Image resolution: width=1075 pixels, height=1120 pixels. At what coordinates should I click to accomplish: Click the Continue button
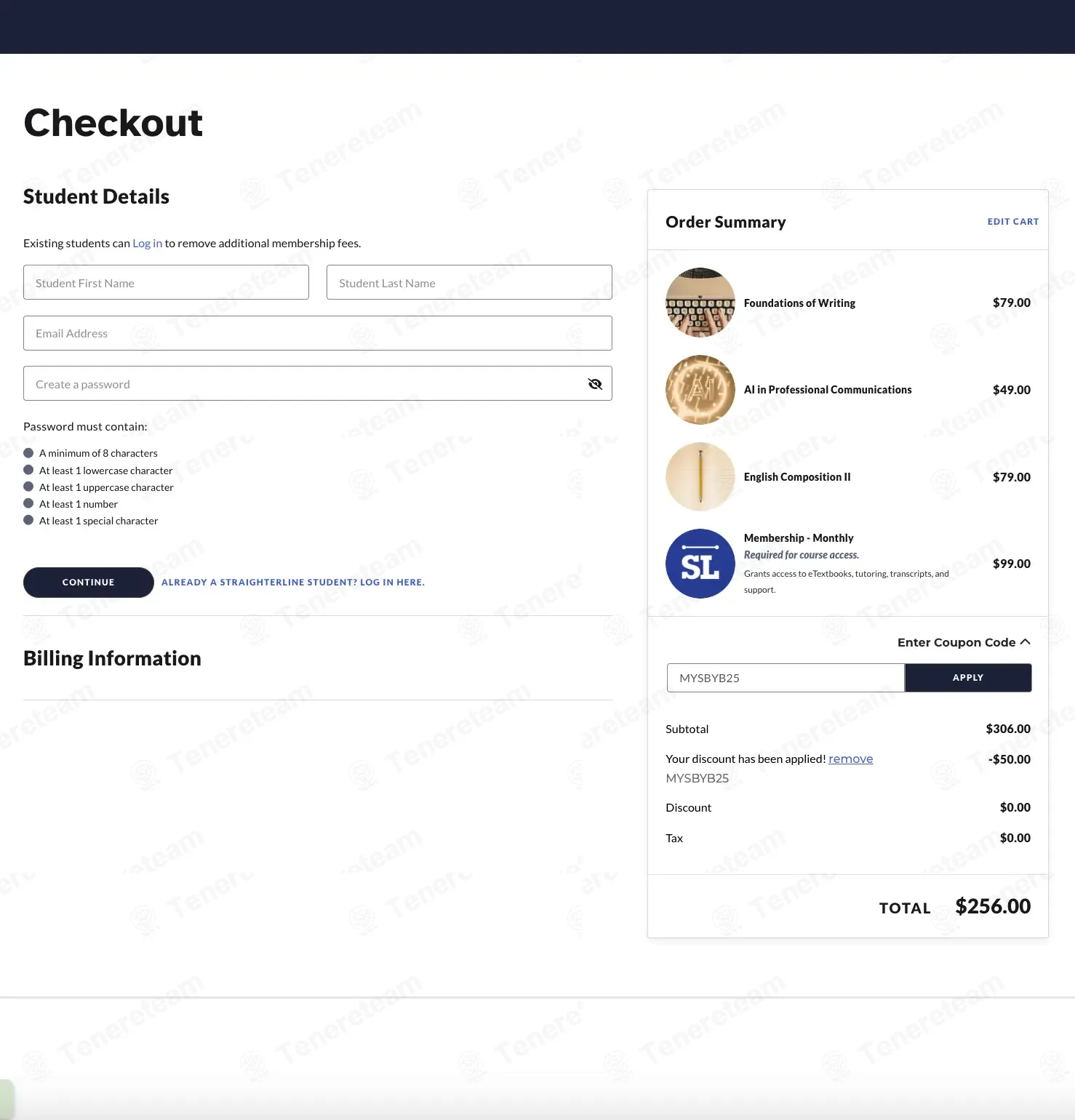(x=89, y=583)
